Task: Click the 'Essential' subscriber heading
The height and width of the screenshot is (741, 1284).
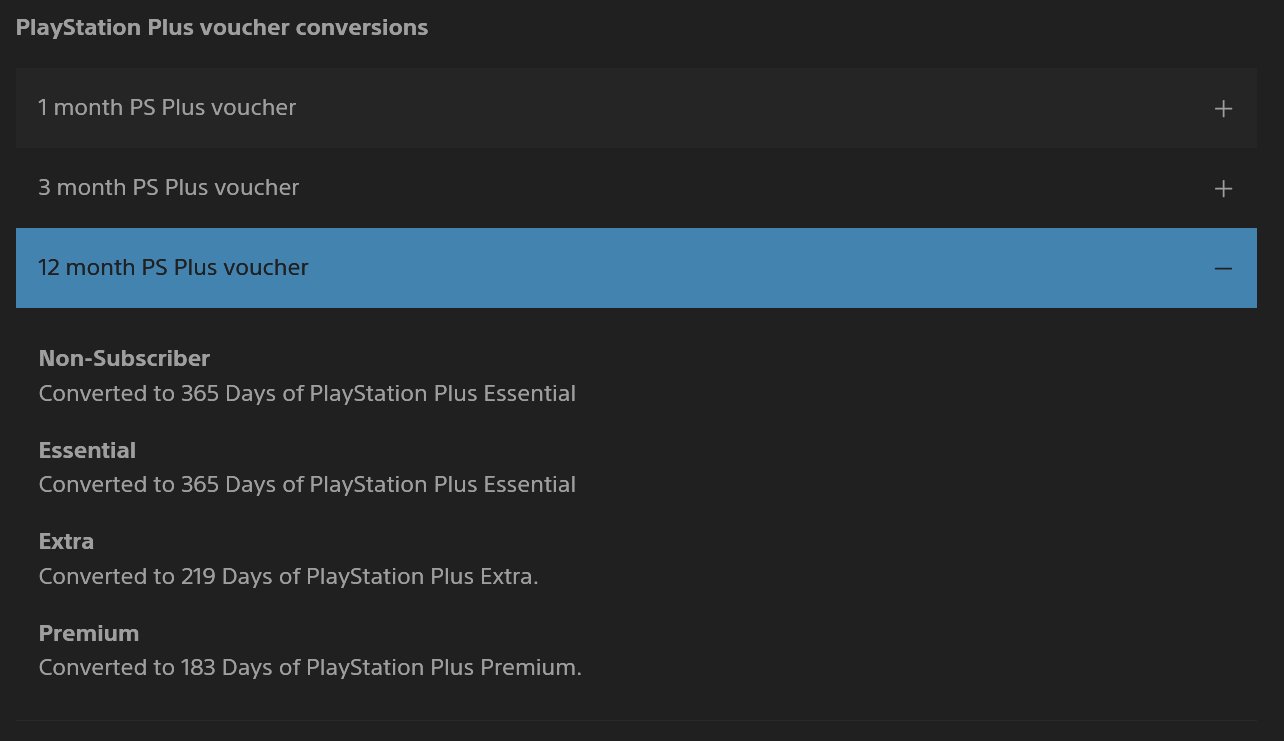Action: pyautogui.click(x=87, y=450)
